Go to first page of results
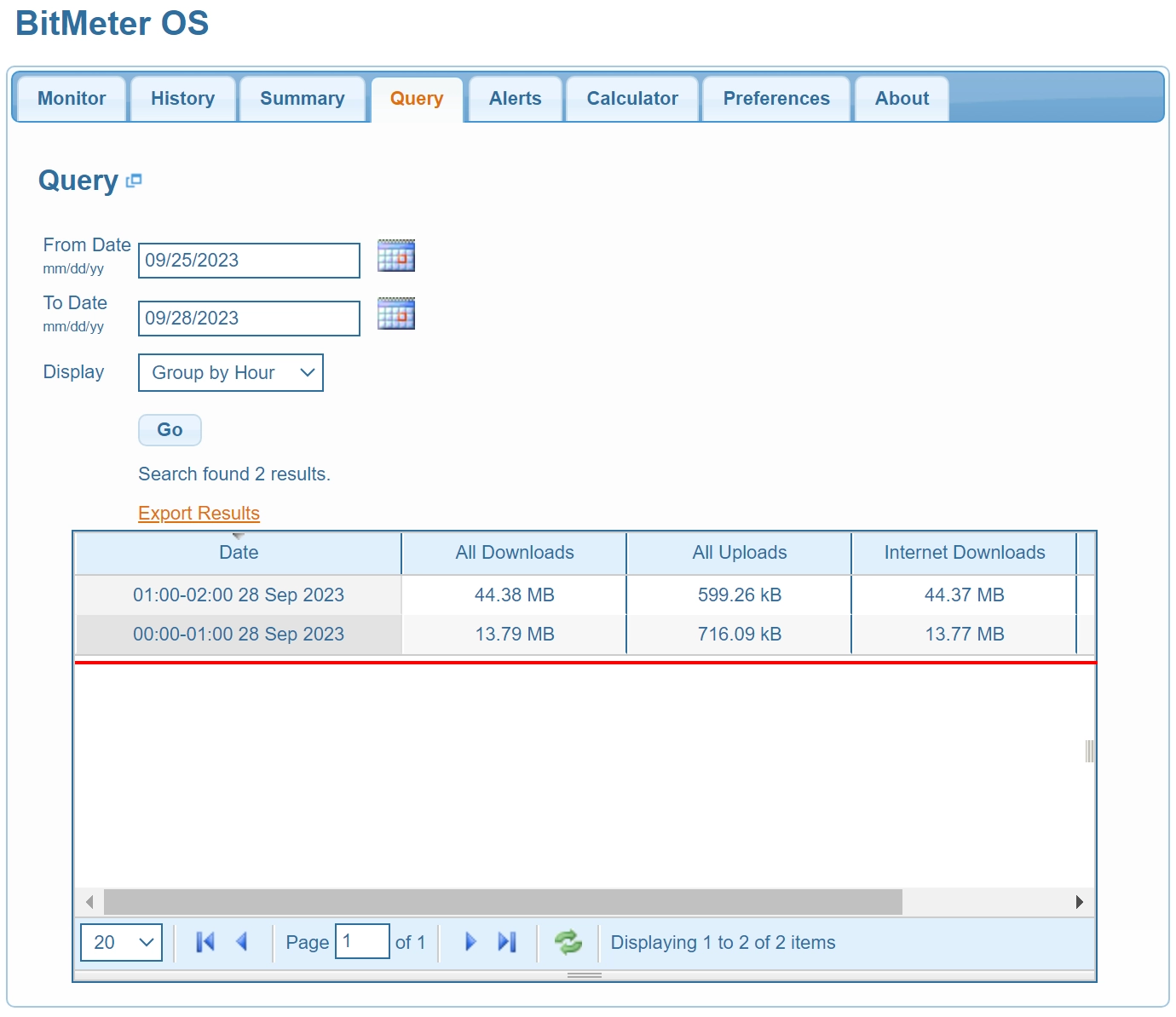The width and height of the screenshot is (1176, 1017). [205, 942]
